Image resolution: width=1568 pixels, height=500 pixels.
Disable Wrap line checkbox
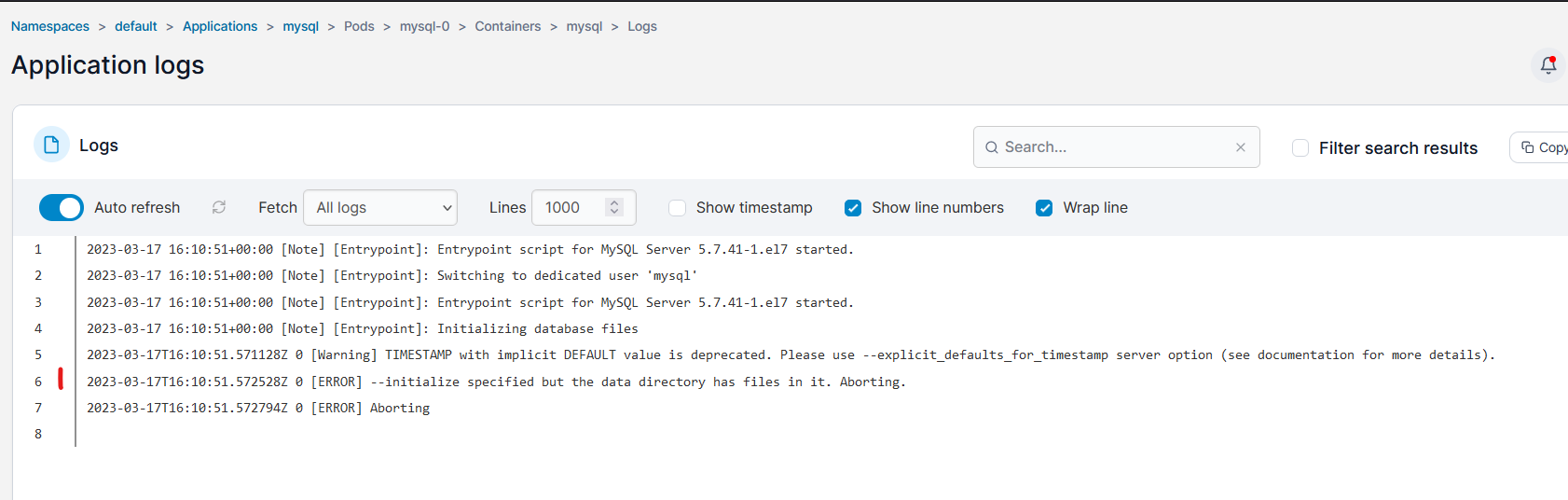click(x=1044, y=207)
